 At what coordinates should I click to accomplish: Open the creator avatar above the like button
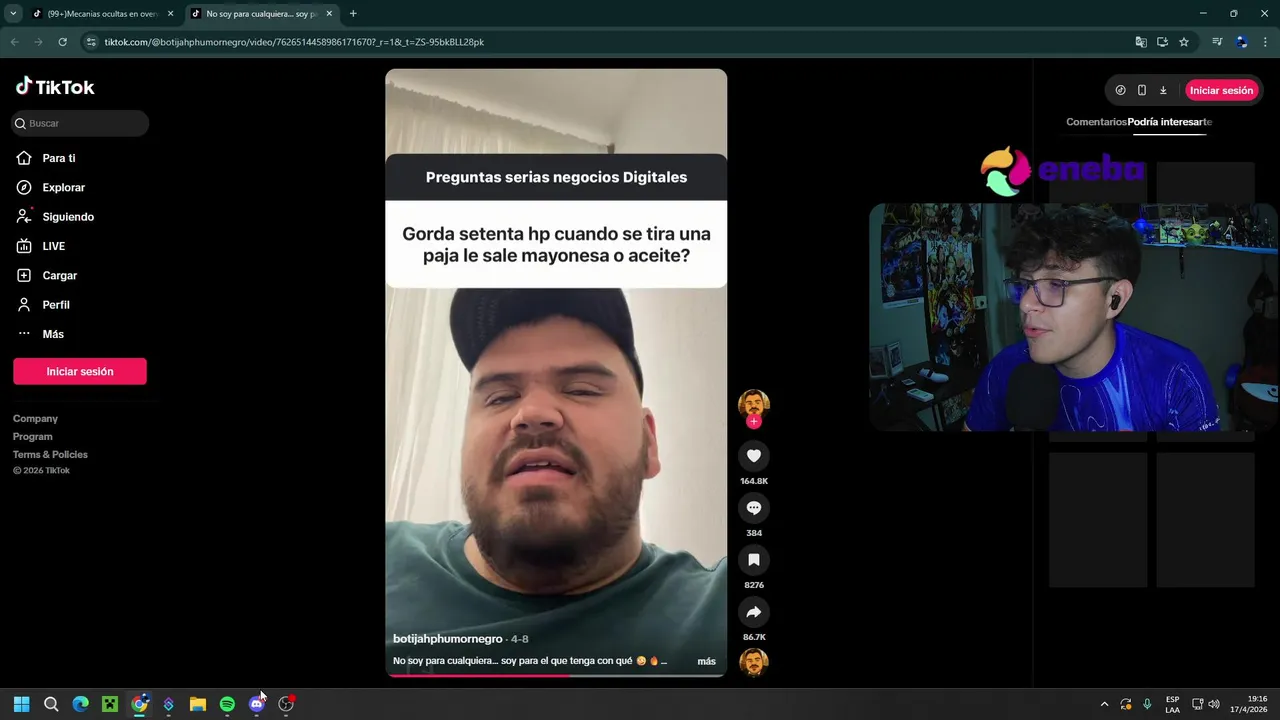click(754, 404)
